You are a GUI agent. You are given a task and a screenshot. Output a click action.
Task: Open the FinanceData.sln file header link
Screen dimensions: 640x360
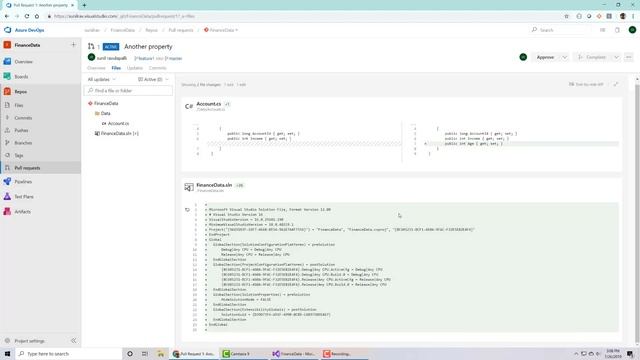click(x=214, y=185)
